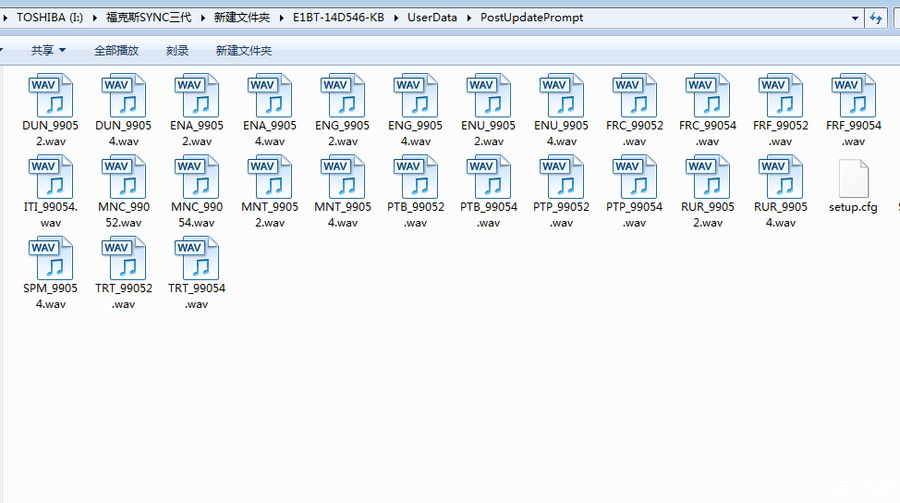Select RUR_99054.wav file icon
This screenshot has height=503, width=900.
click(x=780, y=177)
